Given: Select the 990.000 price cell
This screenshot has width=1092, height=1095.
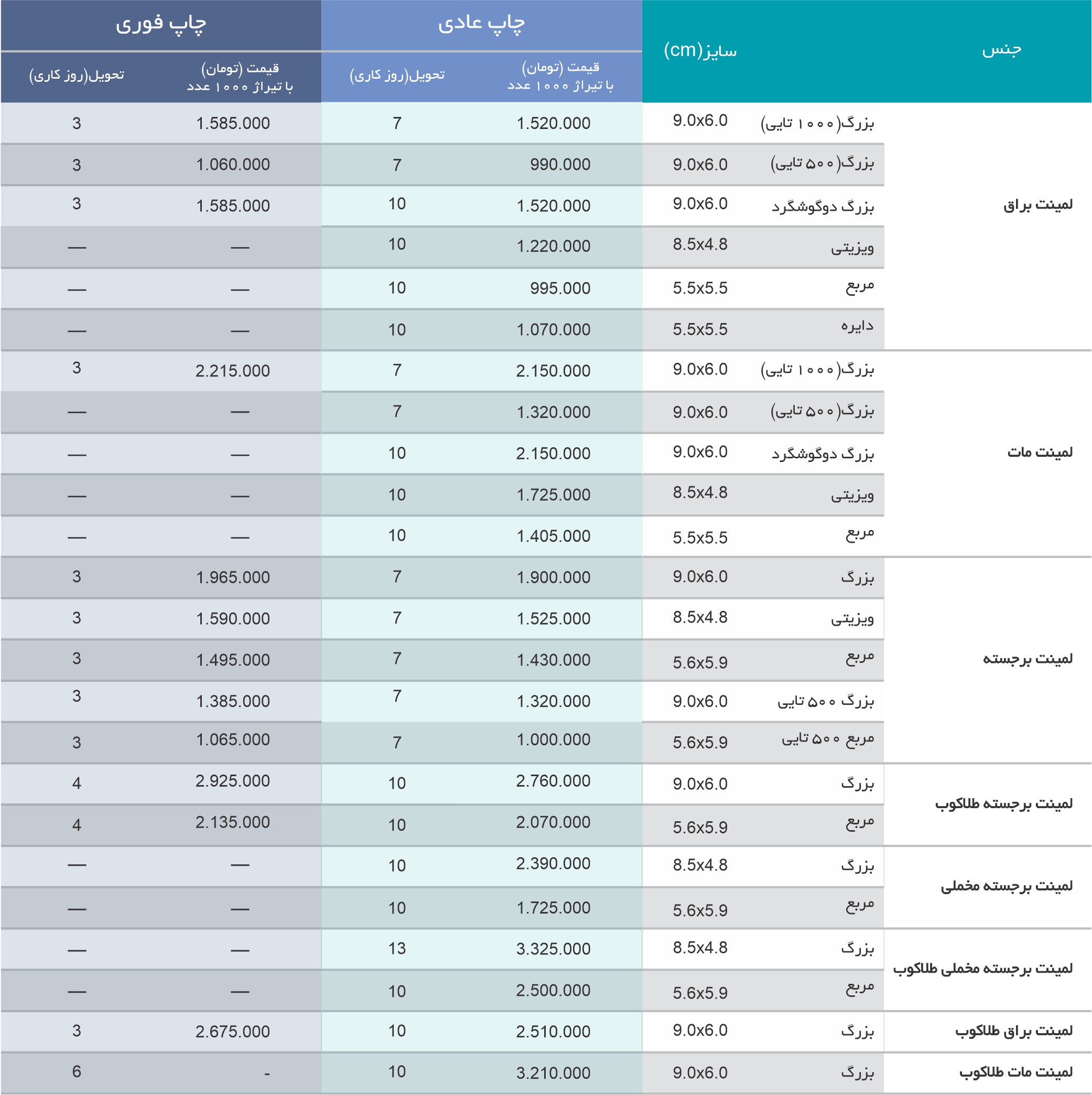Looking at the screenshot, I should (x=560, y=164).
